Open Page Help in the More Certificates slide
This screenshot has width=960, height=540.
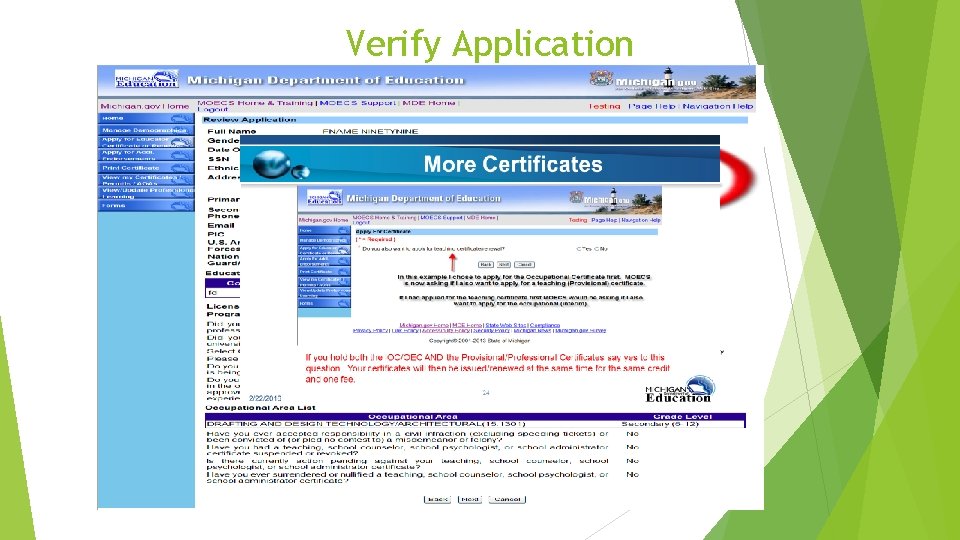coord(604,220)
